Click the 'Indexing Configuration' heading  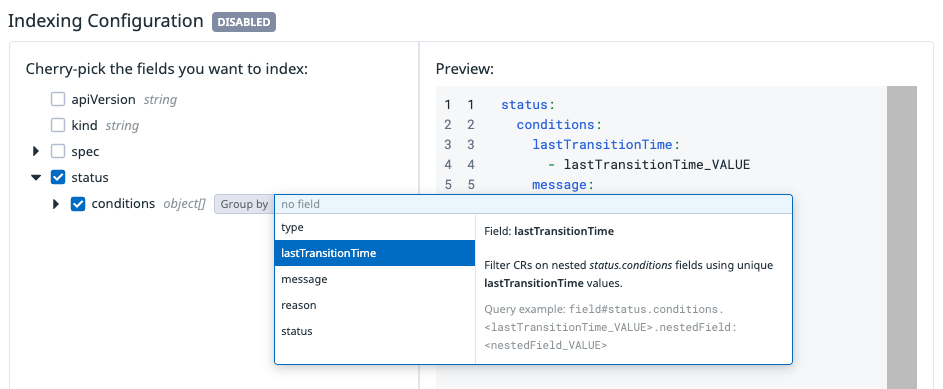pos(106,21)
